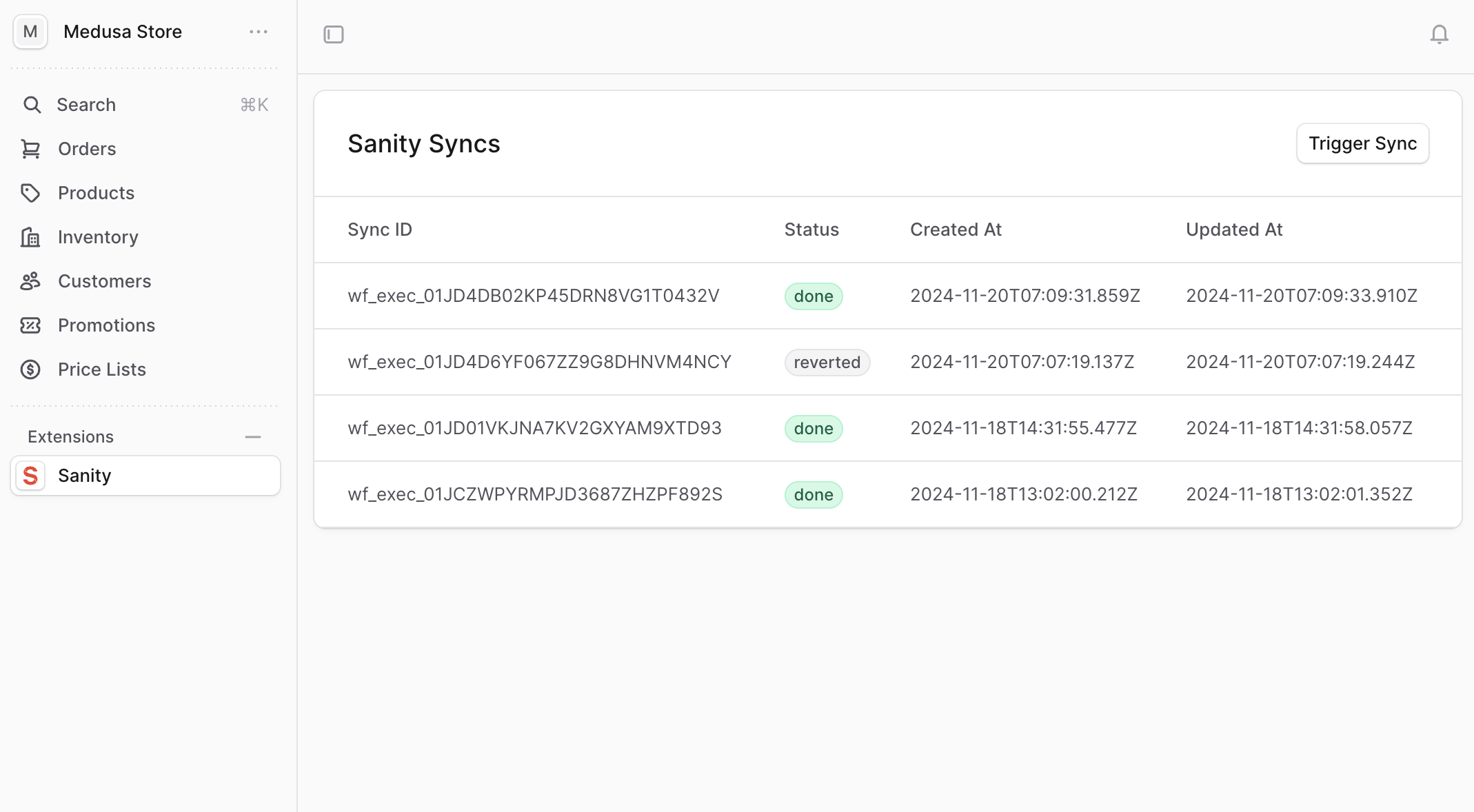Collapse the Extensions section
The height and width of the screenshot is (812, 1474).
tap(253, 436)
